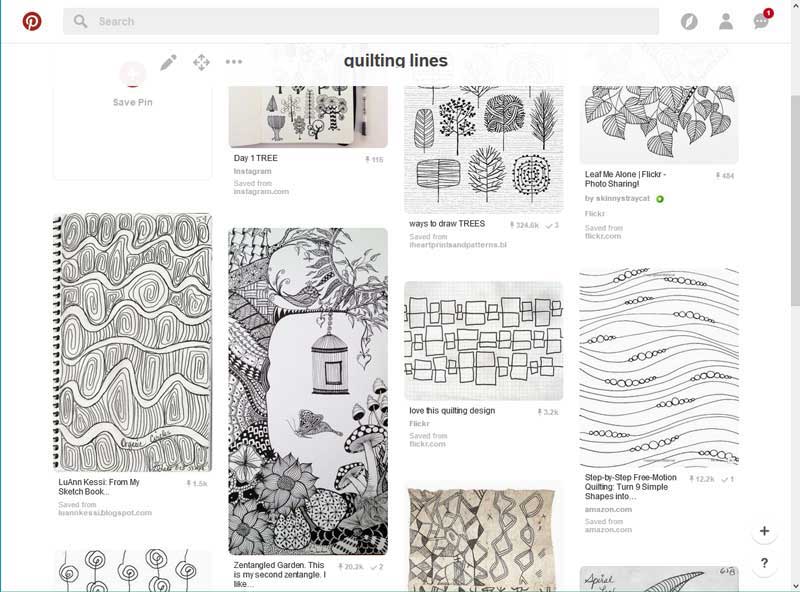Open the question mark help button
The width and height of the screenshot is (800, 592).
(764, 563)
